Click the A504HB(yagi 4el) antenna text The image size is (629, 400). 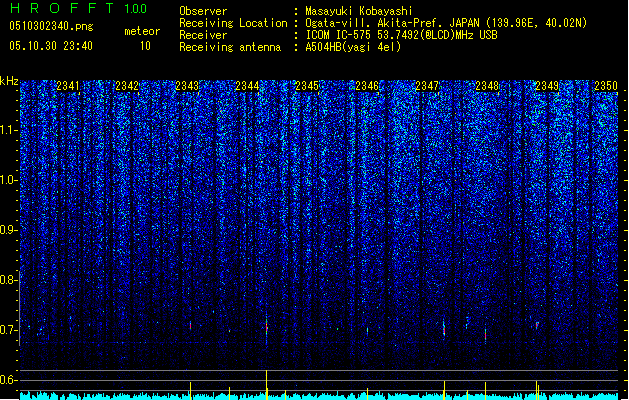coord(353,47)
